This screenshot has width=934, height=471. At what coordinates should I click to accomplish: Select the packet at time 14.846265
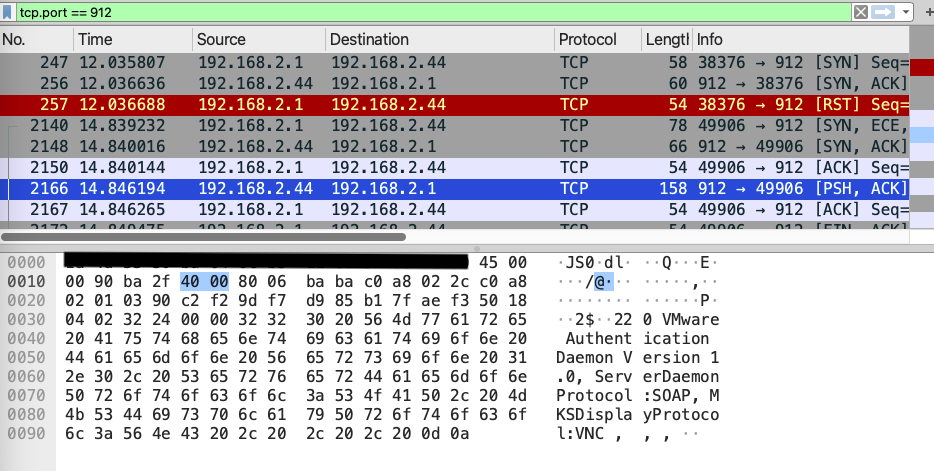(x=454, y=210)
